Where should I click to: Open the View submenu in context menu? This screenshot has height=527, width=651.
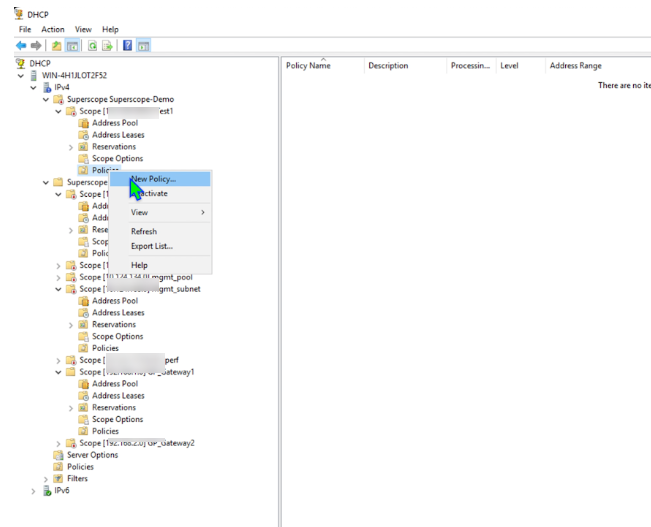[140, 212]
